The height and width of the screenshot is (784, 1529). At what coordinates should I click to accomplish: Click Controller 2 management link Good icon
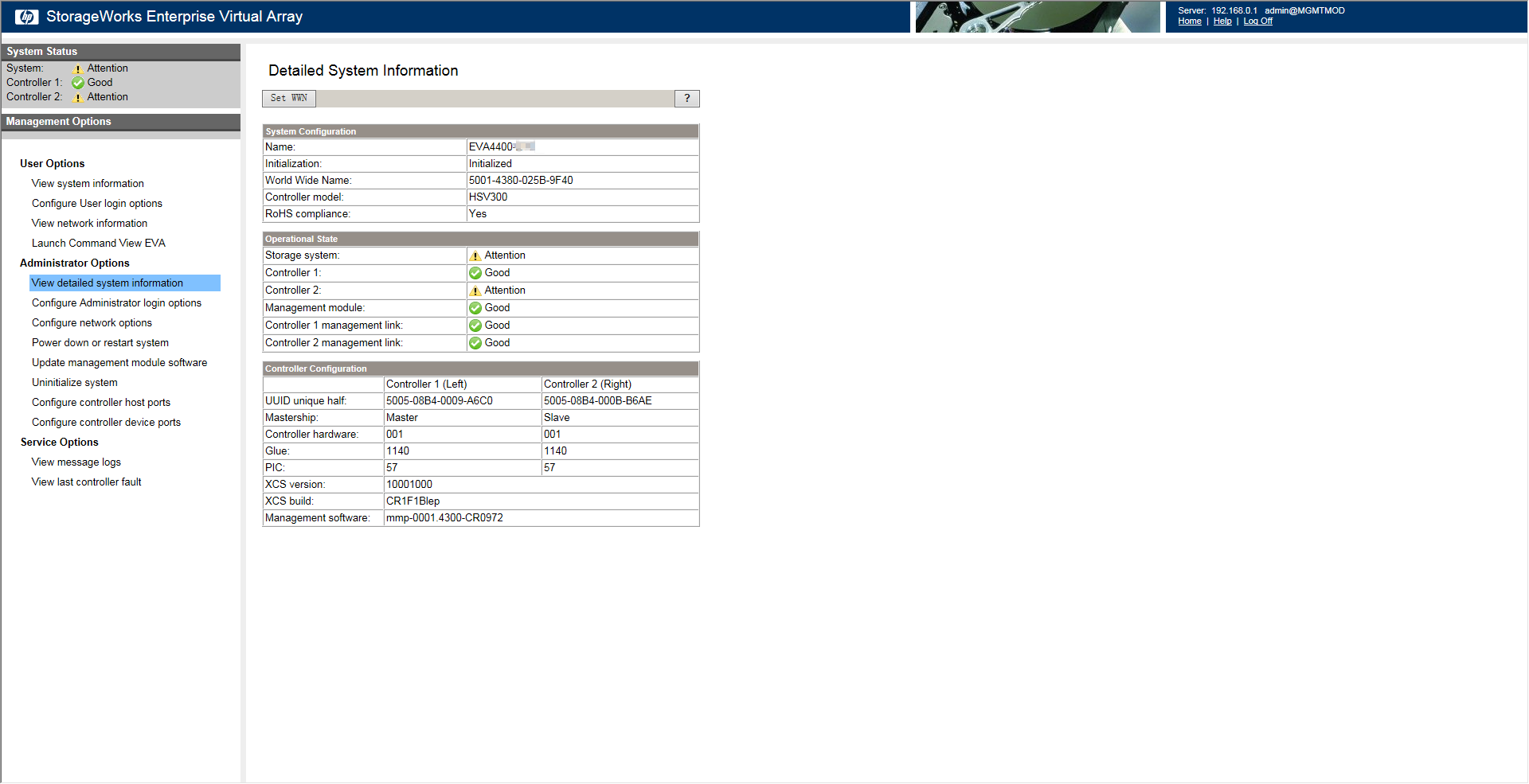pos(475,343)
